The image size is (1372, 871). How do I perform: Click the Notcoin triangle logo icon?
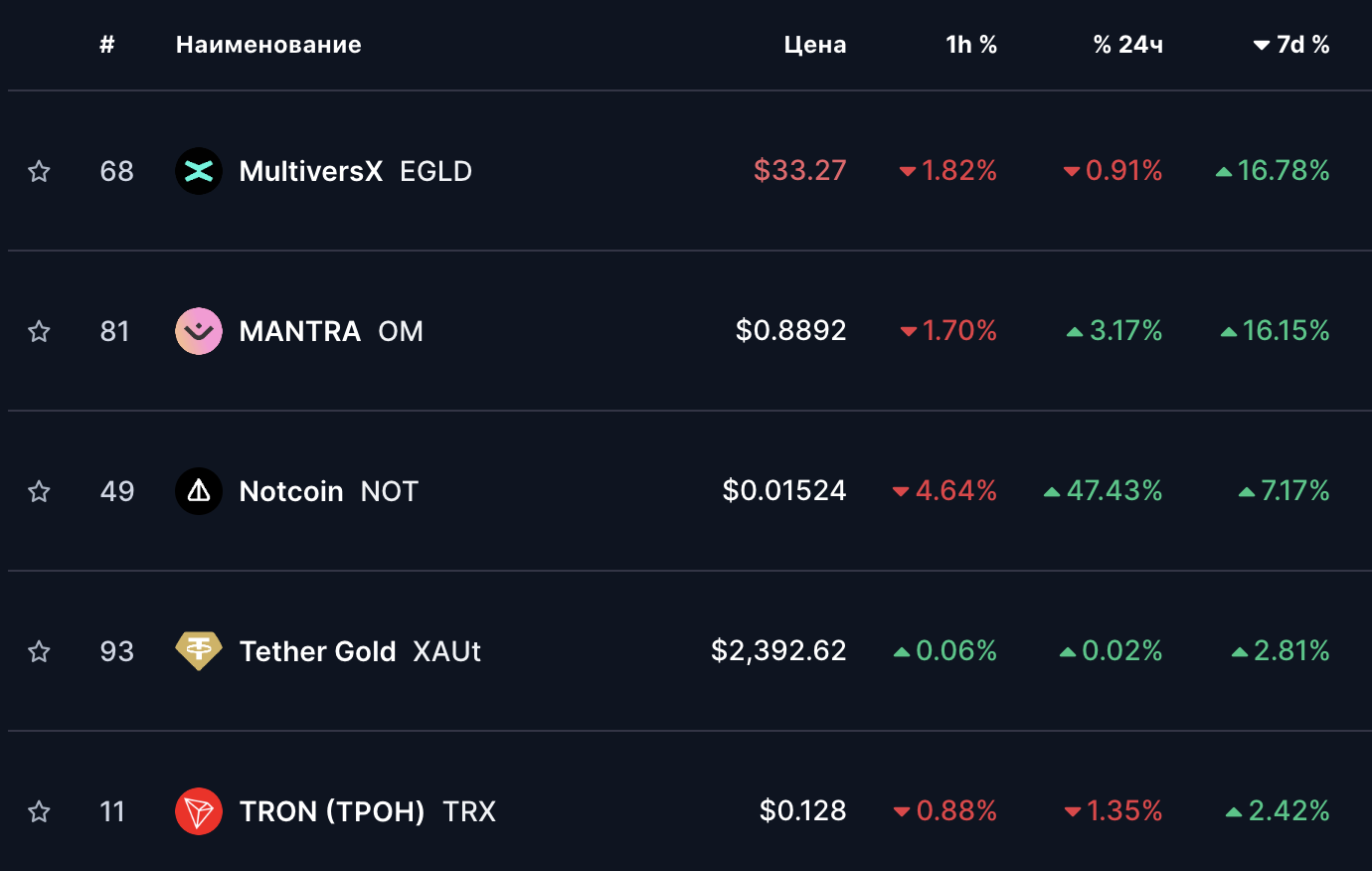[199, 491]
